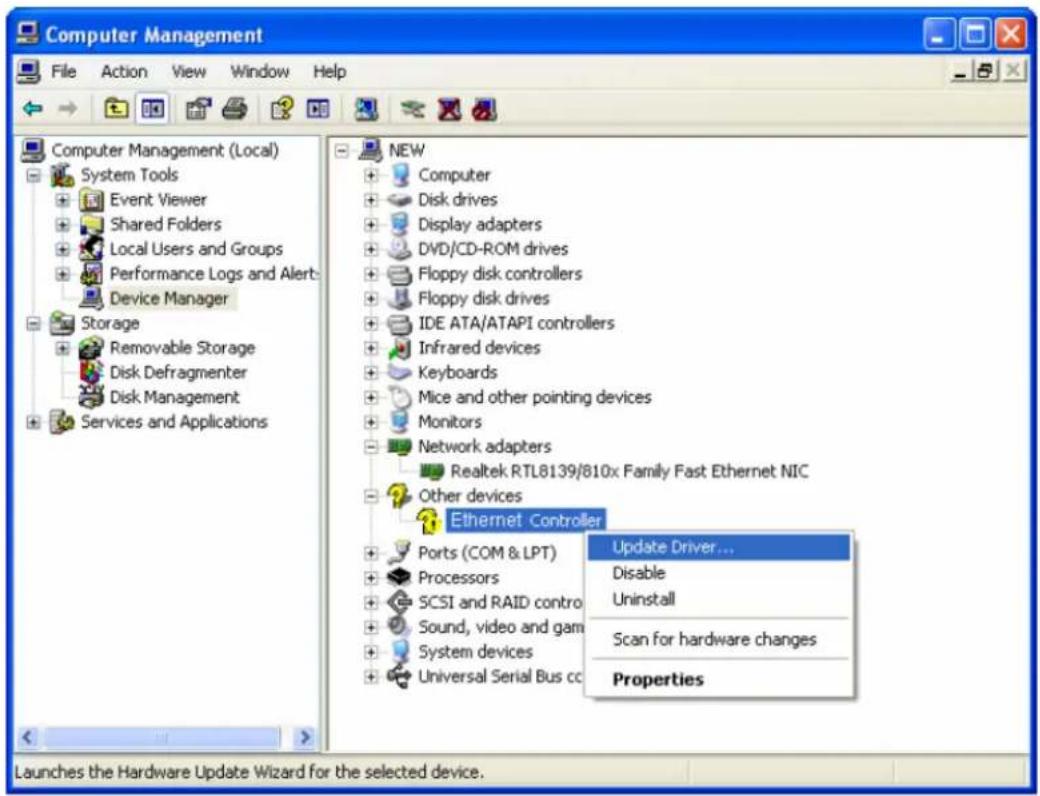
Task: Collapse the System Tools node
Action: click(x=33, y=175)
